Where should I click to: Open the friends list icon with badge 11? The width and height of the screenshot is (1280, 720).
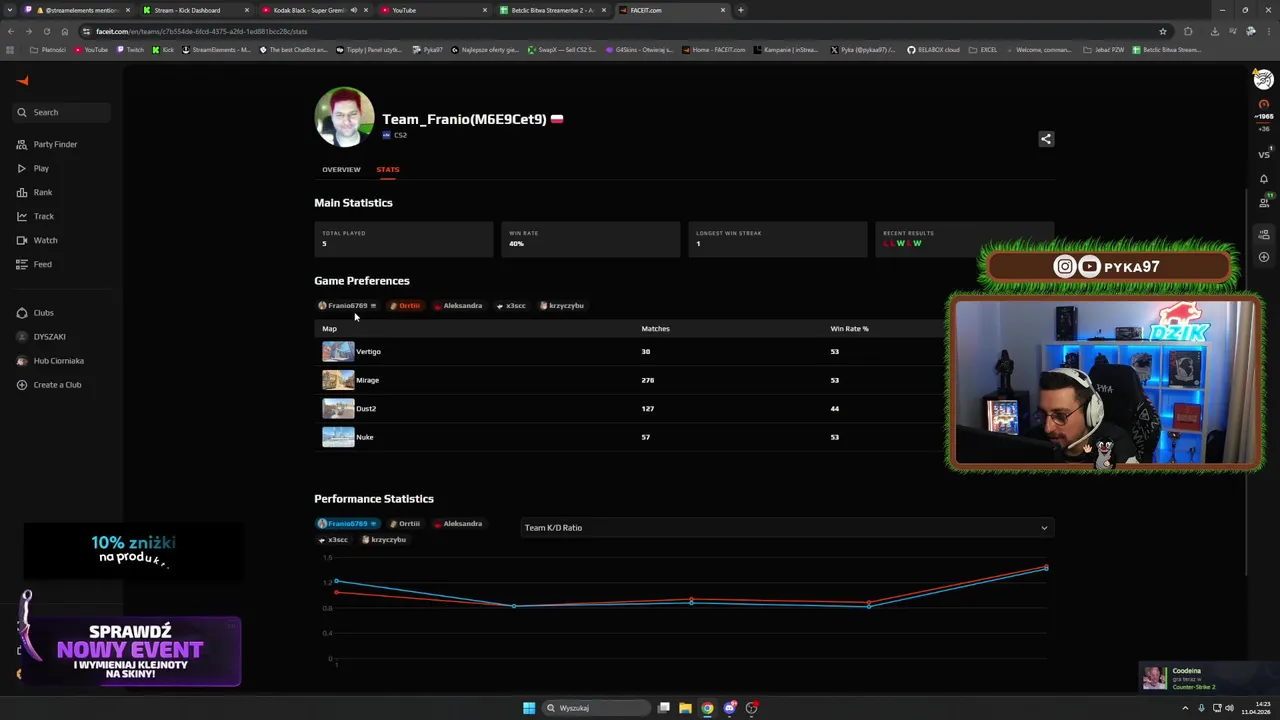[x=1264, y=202]
